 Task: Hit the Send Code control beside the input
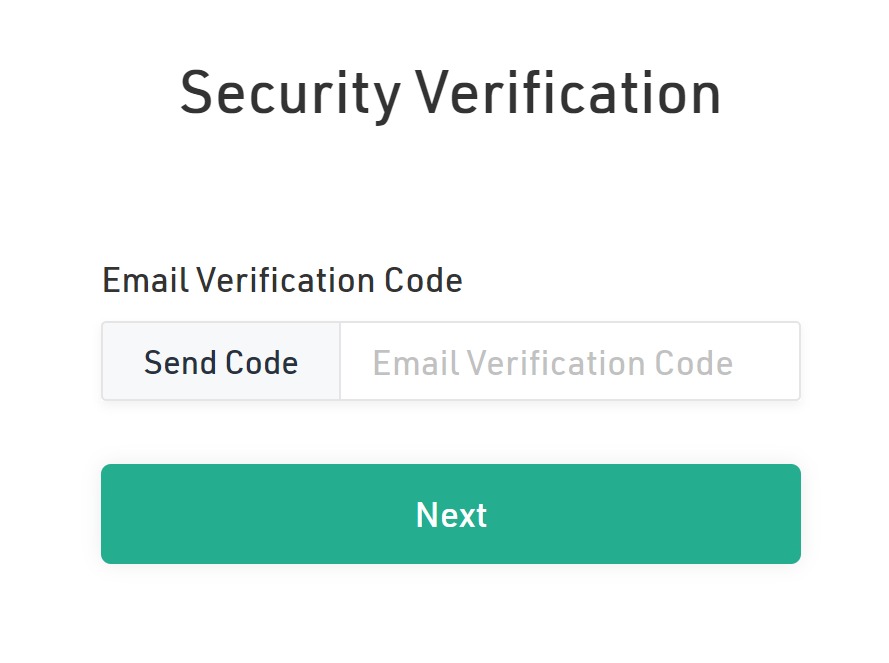(221, 362)
